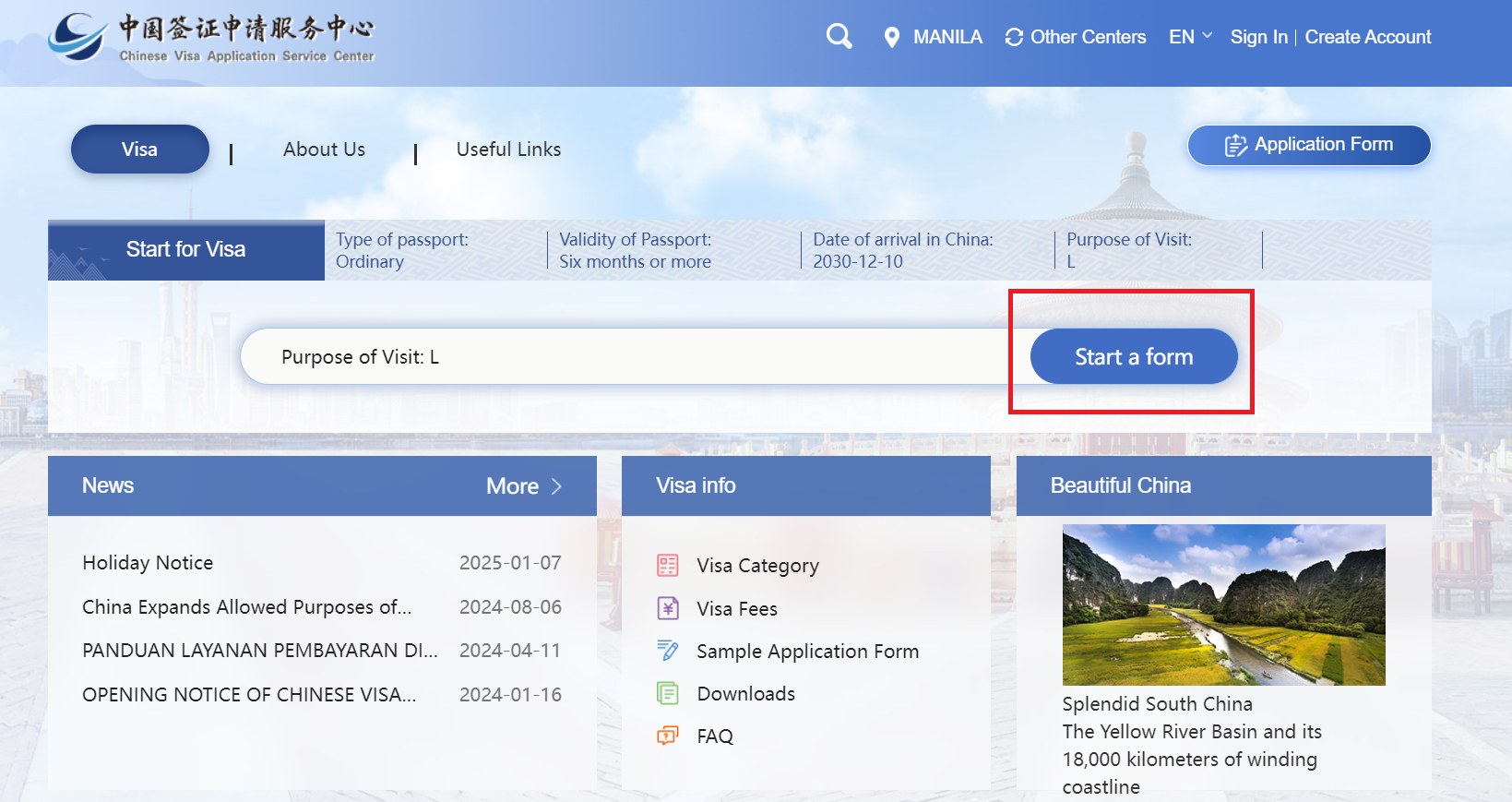This screenshot has width=1512, height=802.
Task: Click the Other Centers link text
Action: tap(1089, 37)
